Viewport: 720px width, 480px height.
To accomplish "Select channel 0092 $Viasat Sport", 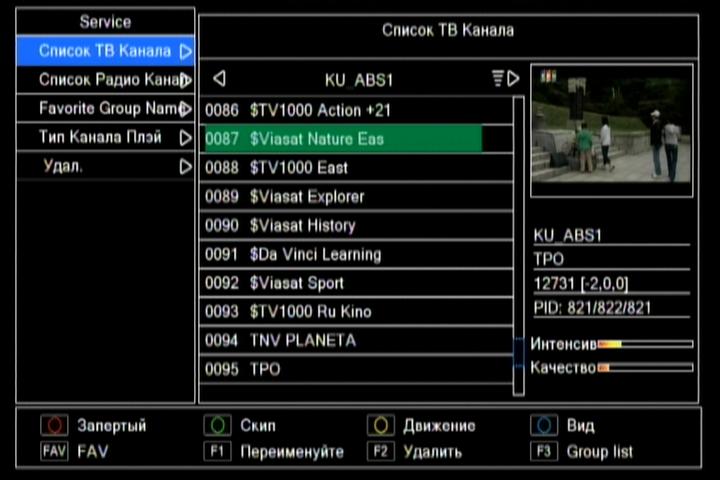I will (x=356, y=283).
